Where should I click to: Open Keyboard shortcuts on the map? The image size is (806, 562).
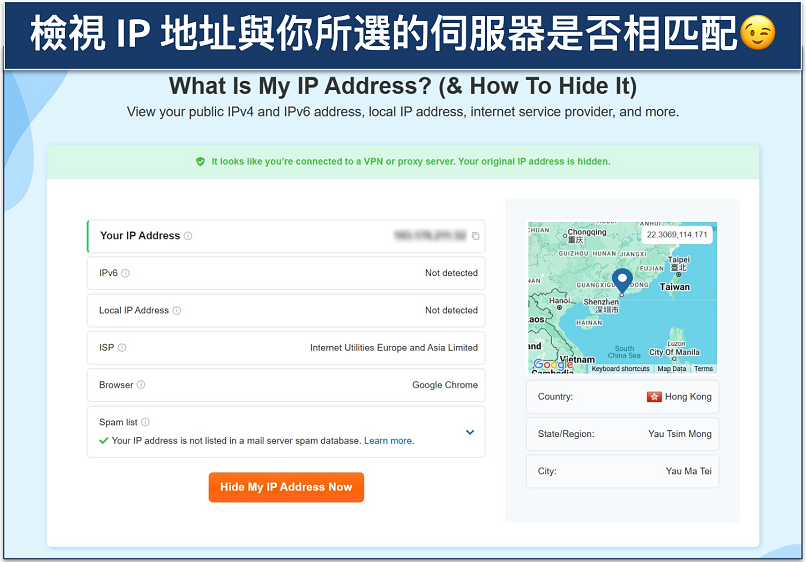[x=620, y=369]
